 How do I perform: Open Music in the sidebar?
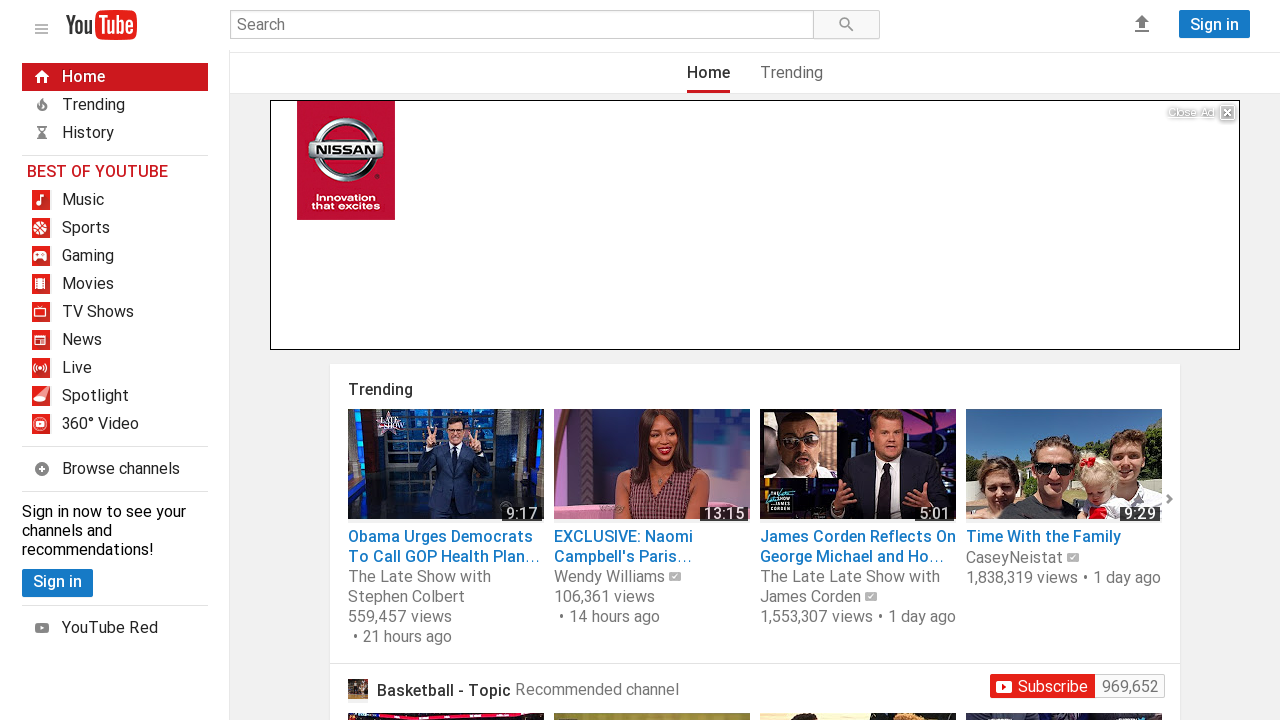coord(115,200)
